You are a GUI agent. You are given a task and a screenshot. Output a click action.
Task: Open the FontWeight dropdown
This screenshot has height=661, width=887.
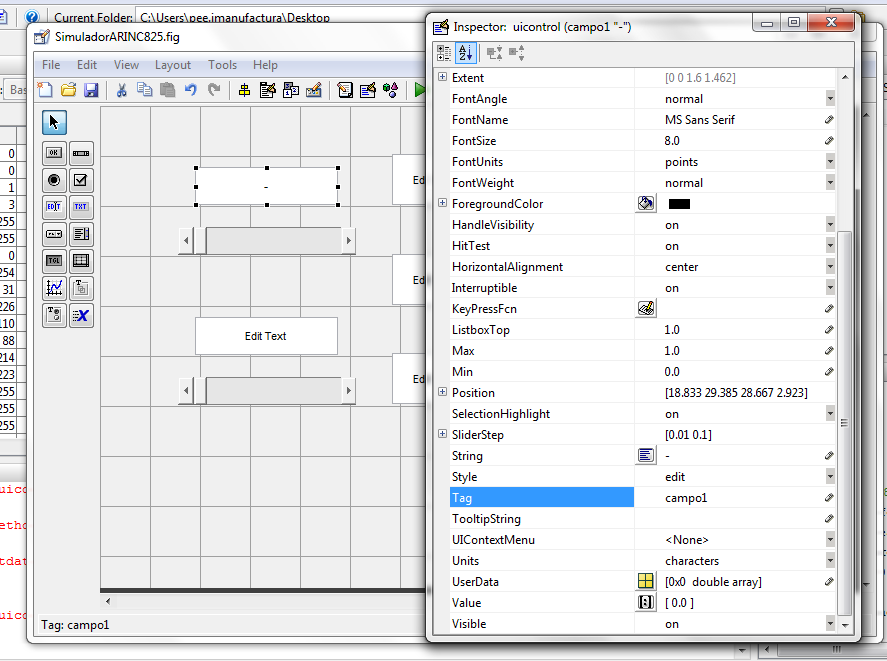click(x=830, y=183)
